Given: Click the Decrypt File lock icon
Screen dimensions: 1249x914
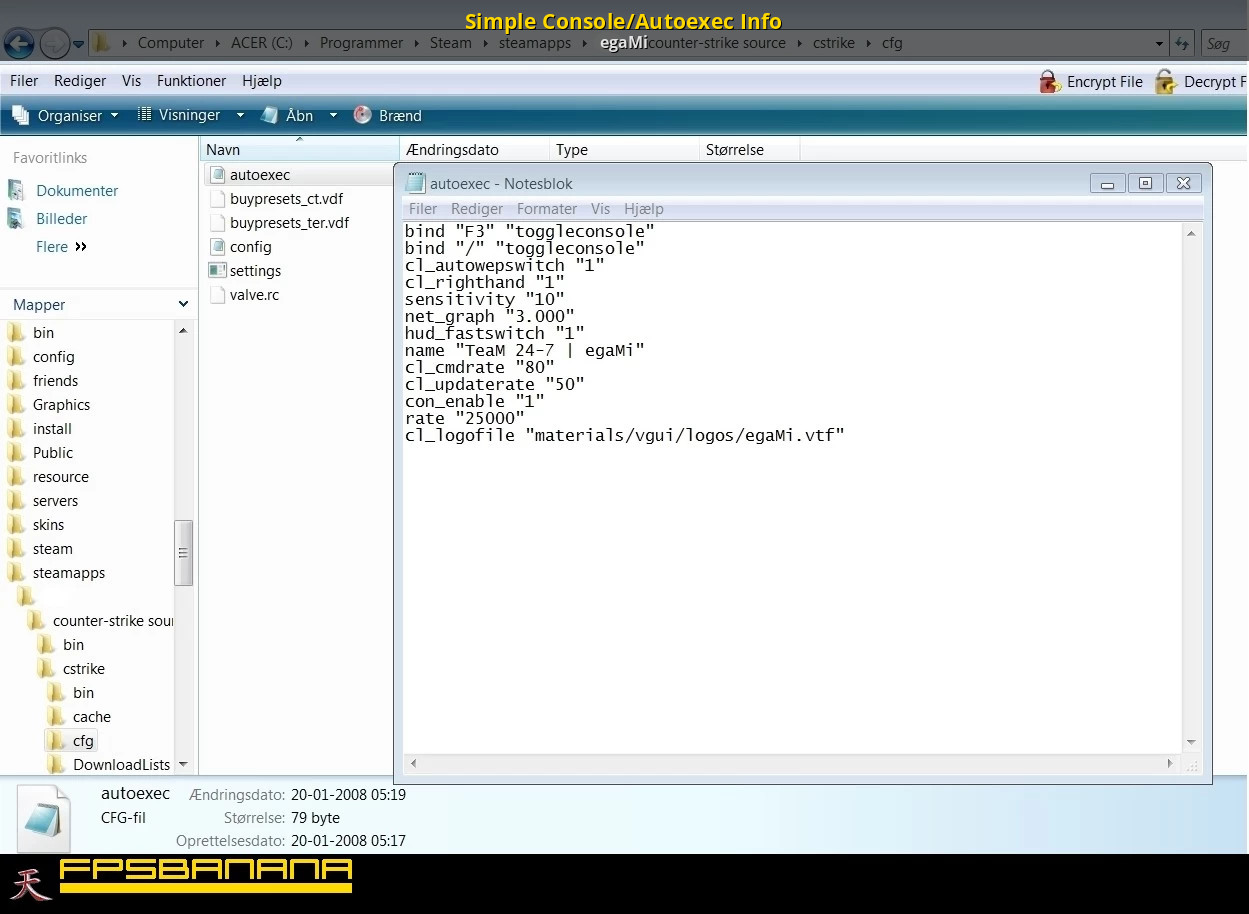Looking at the screenshot, I should coord(1165,82).
